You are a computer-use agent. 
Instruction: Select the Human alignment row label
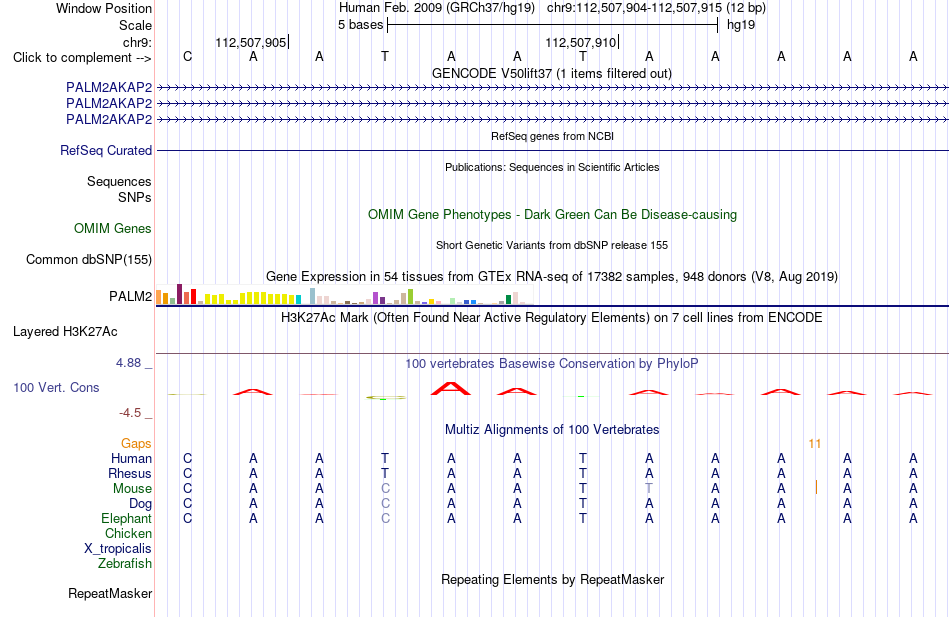pyautogui.click(x=131, y=459)
